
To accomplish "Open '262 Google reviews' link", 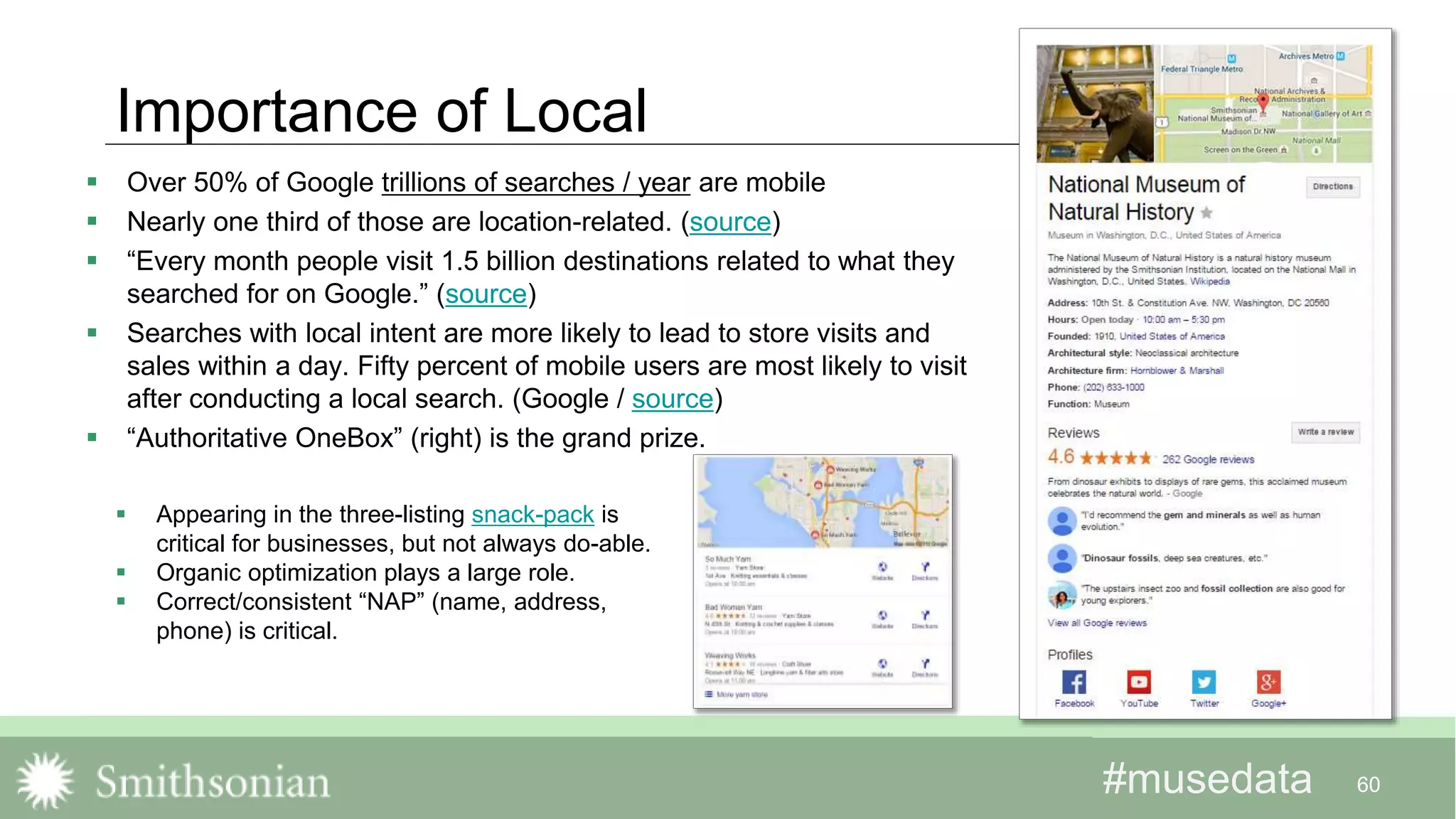I will (x=1209, y=459).
